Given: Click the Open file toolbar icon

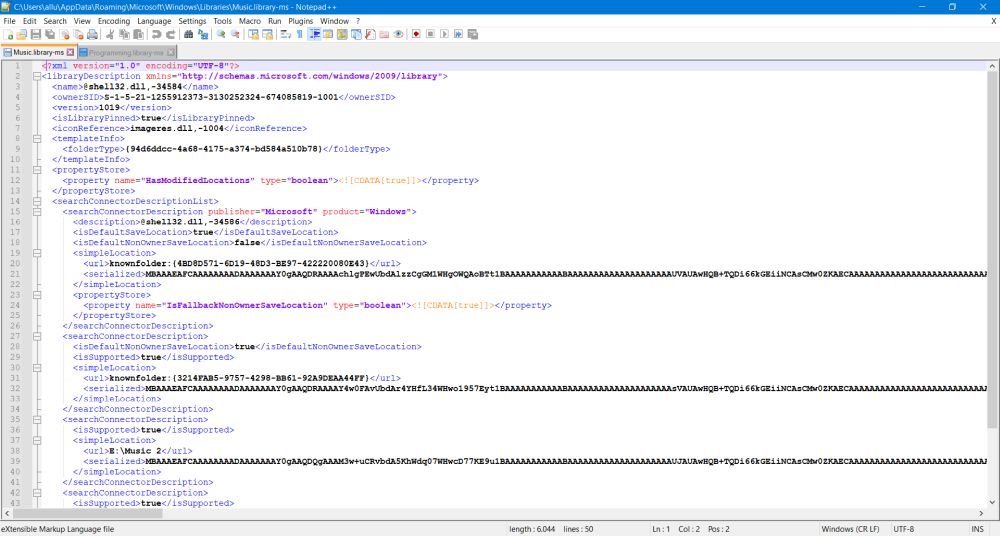Looking at the screenshot, I should coord(22,34).
